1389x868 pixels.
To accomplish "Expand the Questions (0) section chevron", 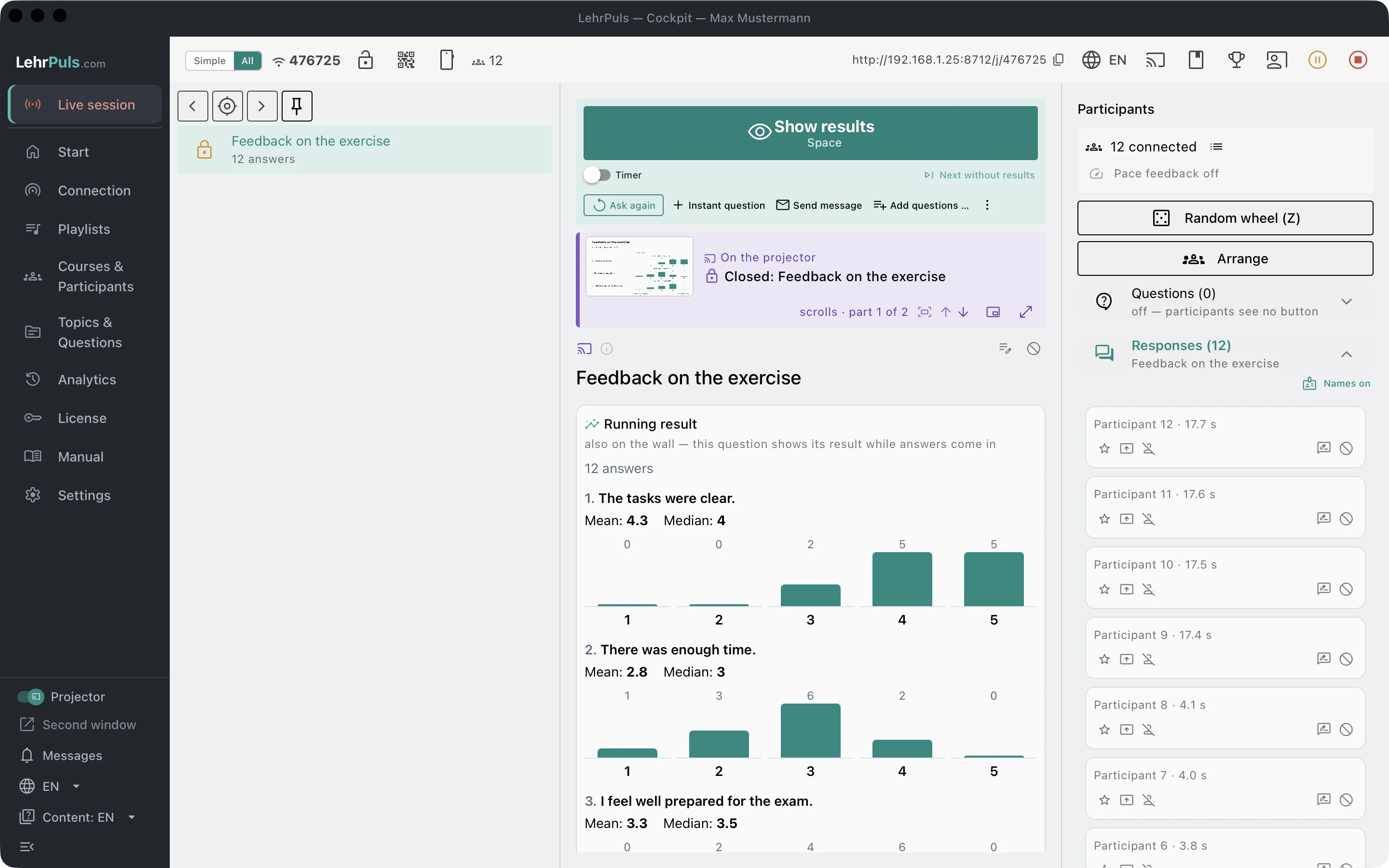I will pyautogui.click(x=1347, y=301).
